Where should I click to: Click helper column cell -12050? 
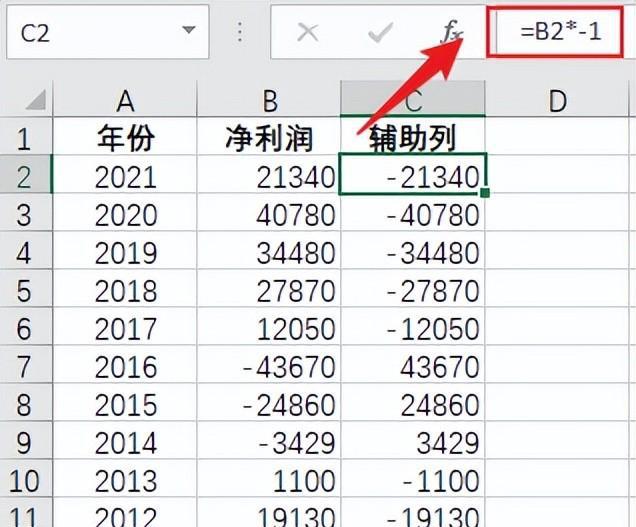coord(413,326)
